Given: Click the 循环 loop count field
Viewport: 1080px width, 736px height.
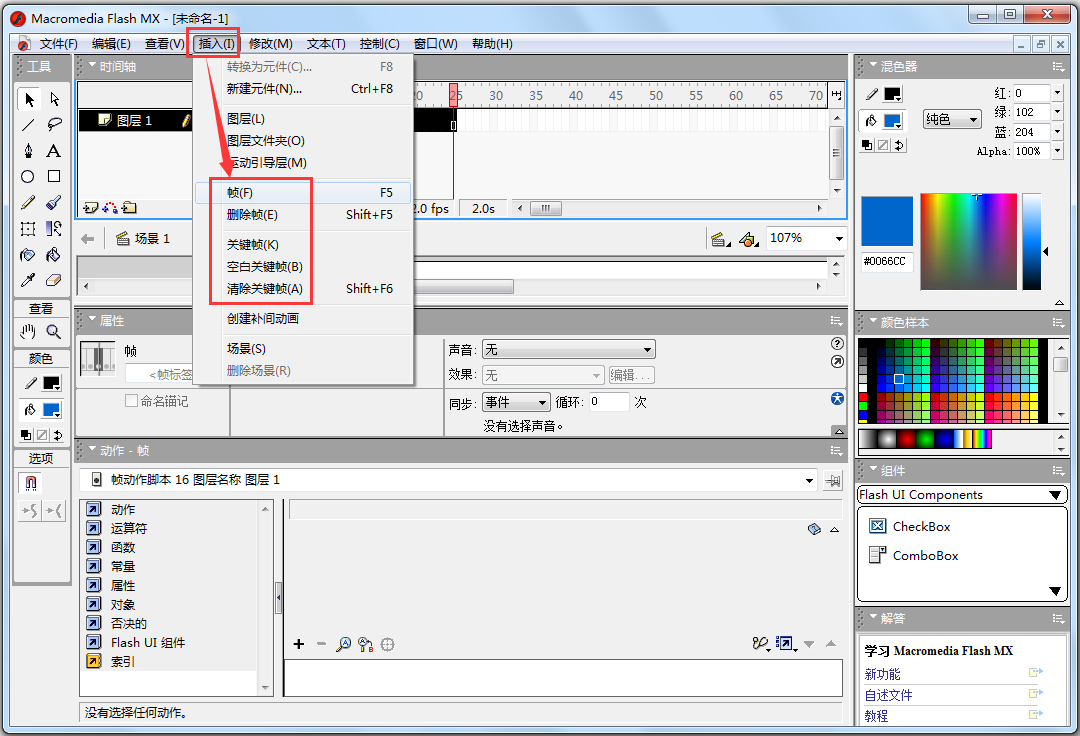Looking at the screenshot, I should 609,402.
